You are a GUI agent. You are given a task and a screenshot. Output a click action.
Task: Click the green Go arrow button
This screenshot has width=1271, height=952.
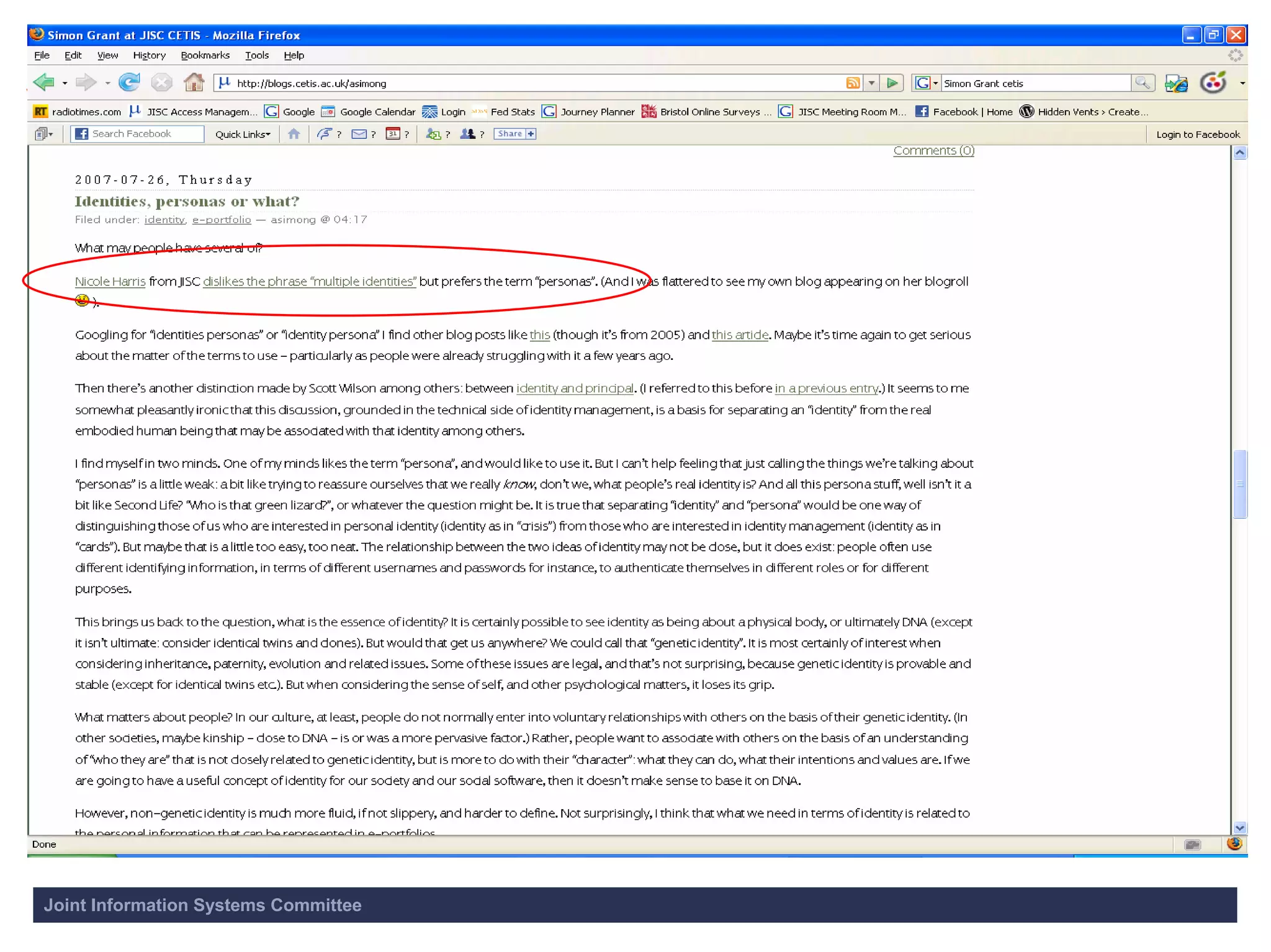pos(892,83)
